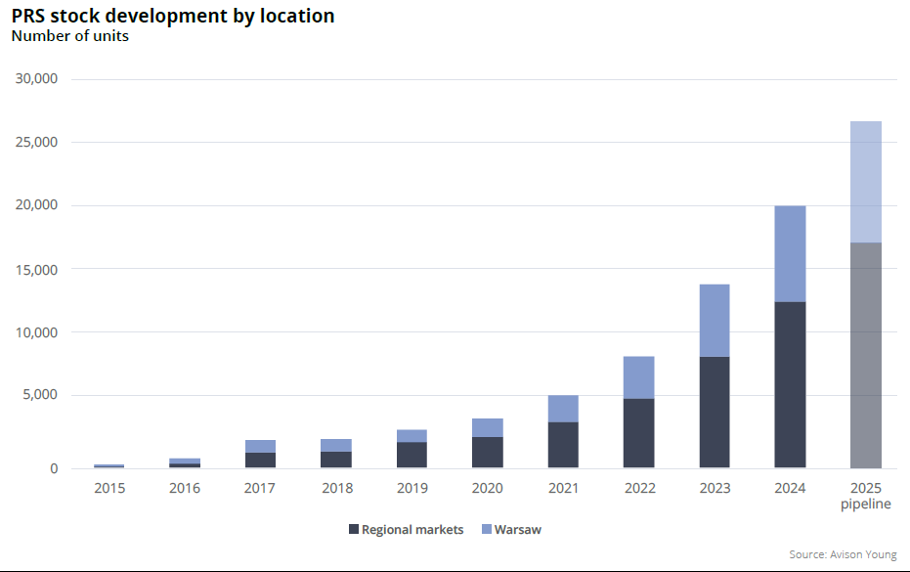The height and width of the screenshot is (572, 910).
Task: Click the 2022 Regional markets bar segment
Action: coord(638,433)
